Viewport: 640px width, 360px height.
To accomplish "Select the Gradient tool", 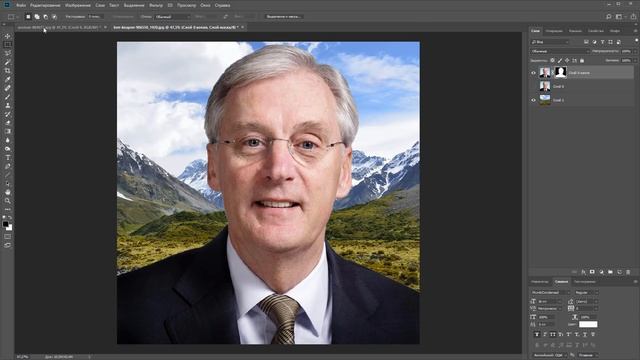I will 7,131.
